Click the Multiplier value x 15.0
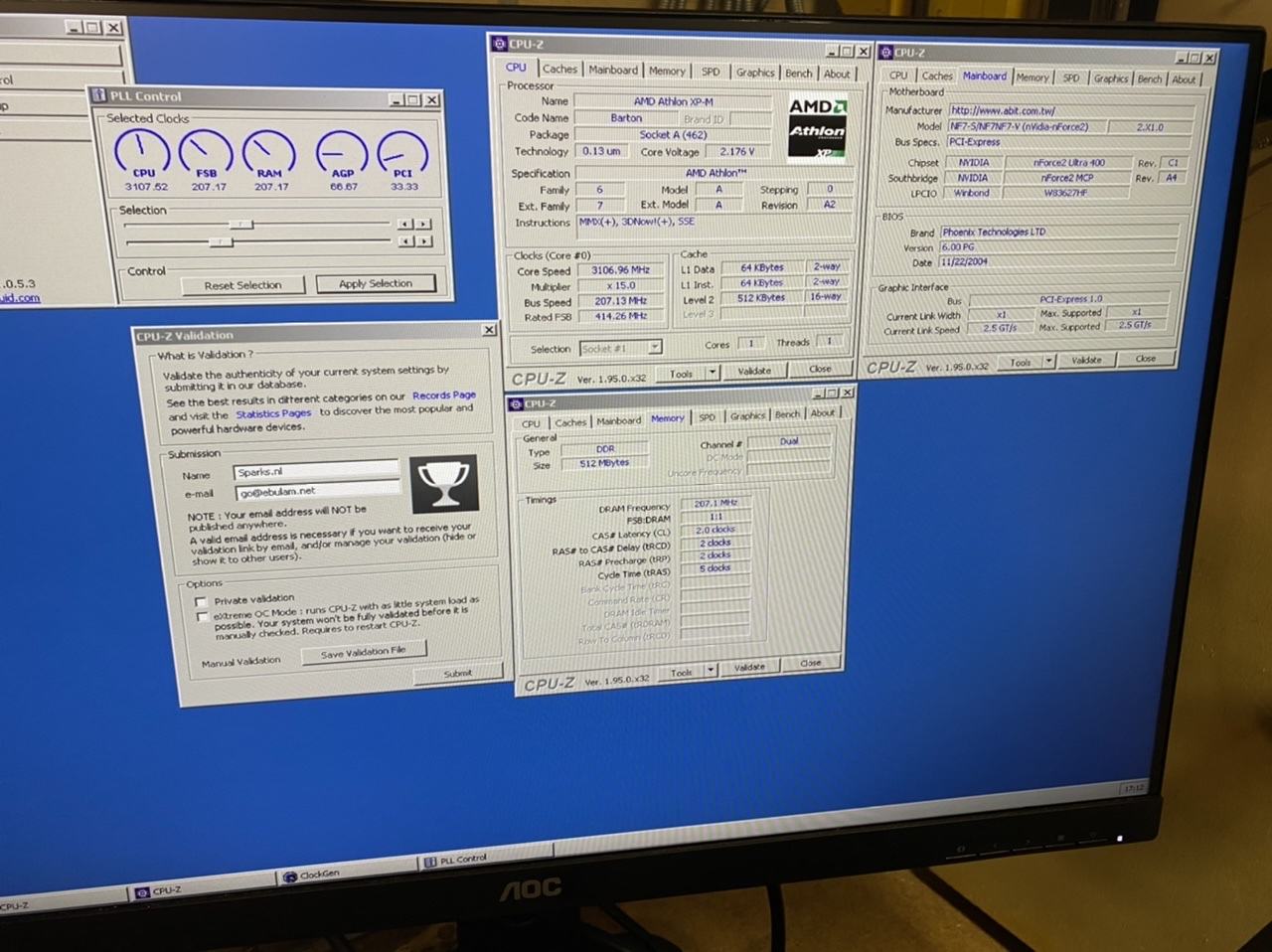This screenshot has height=952, width=1272. 621,285
